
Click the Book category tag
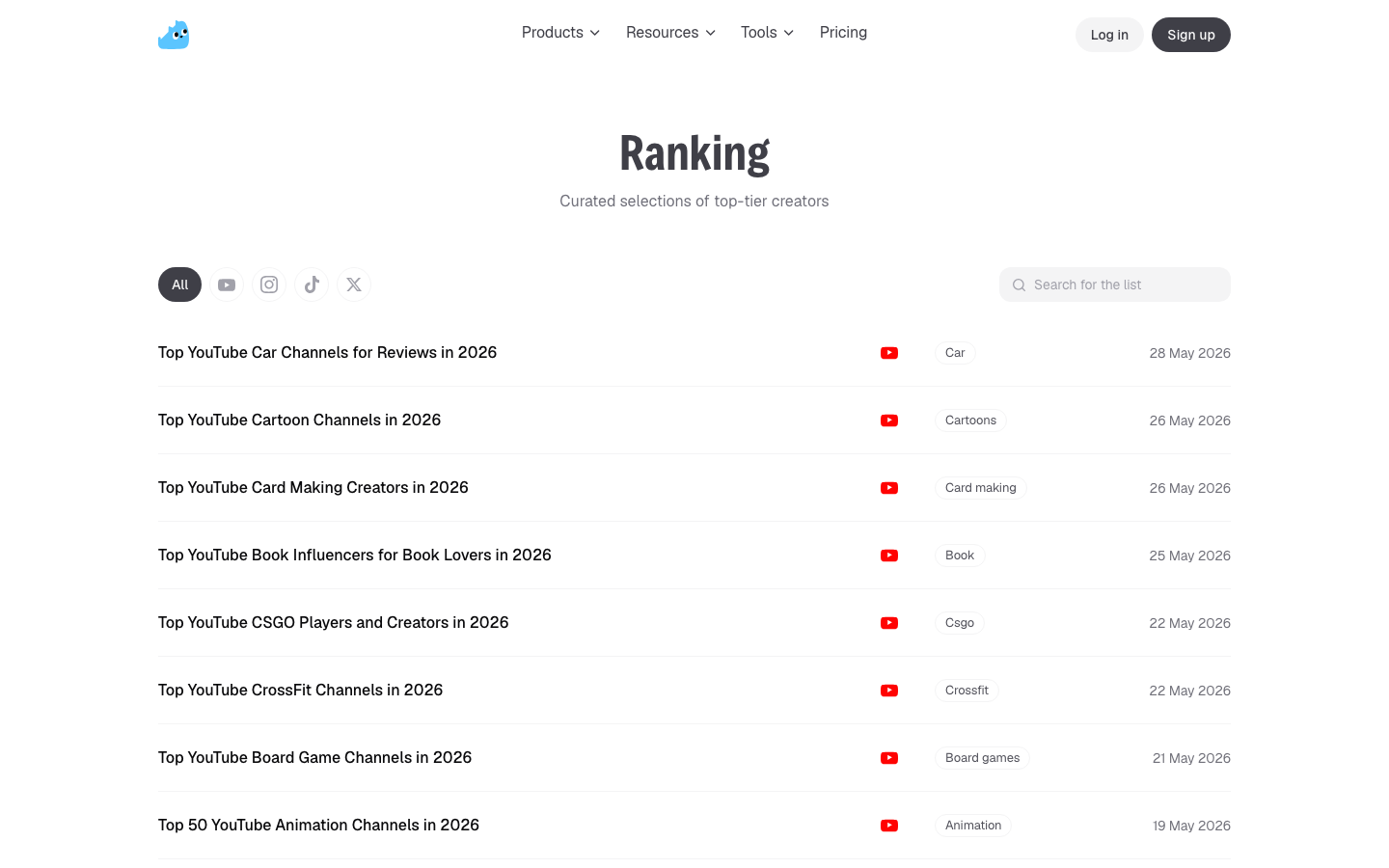coord(960,556)
